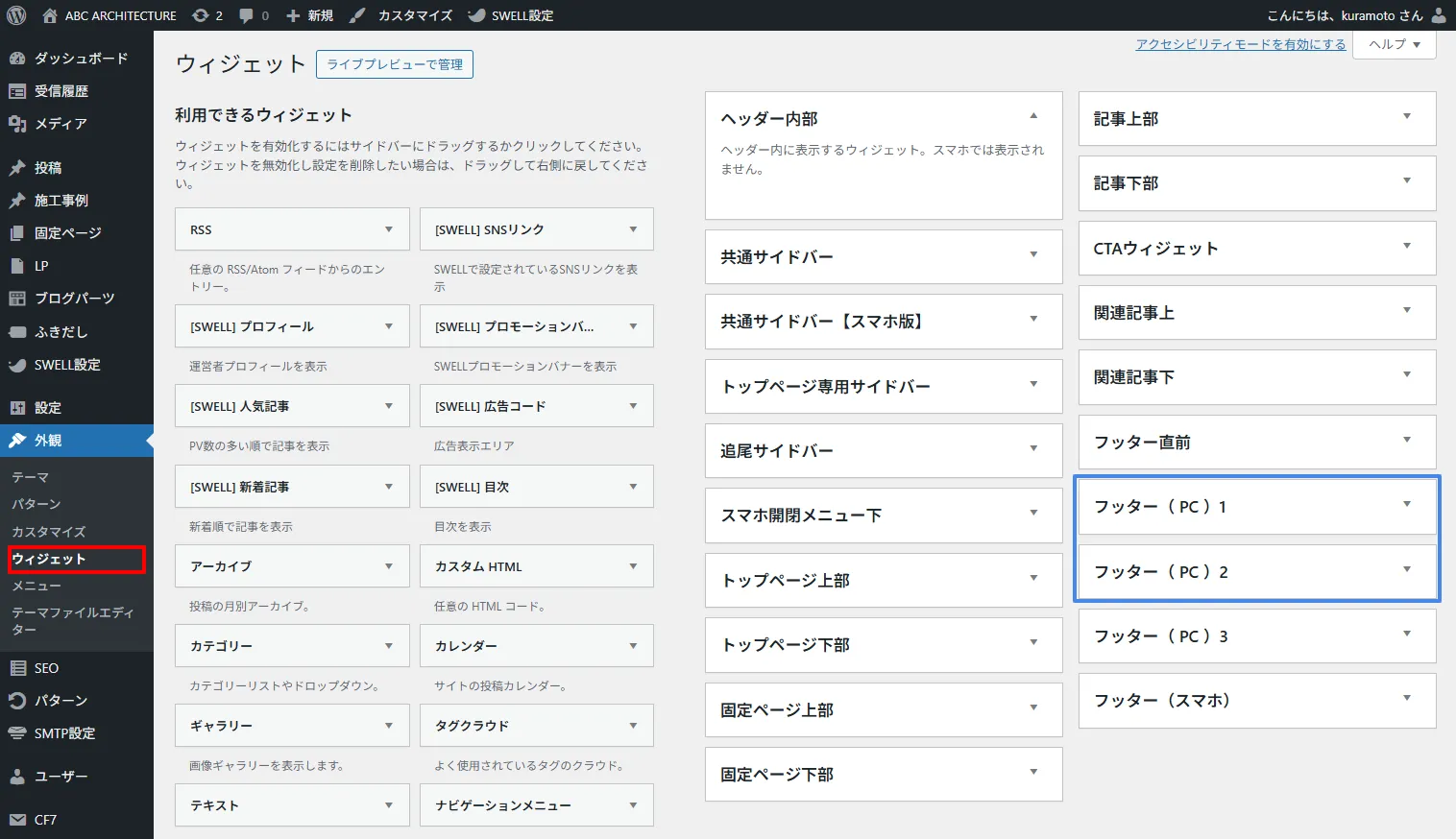This screenshot has height=839, width=1456.
Task: Click the SWELL設定 icon in admin bar
Action: tap(476, 15)
